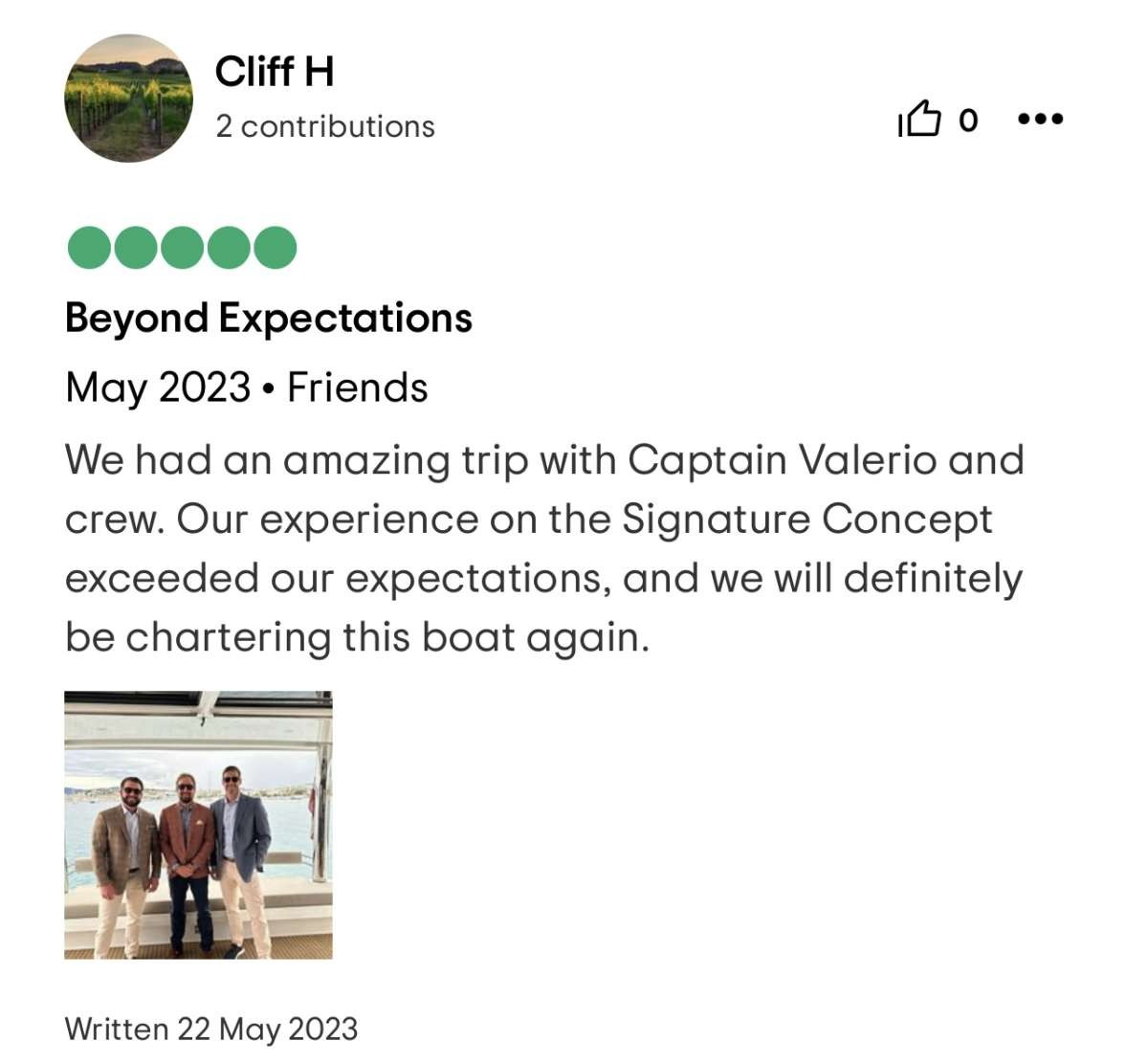Click the second green rating bubble
The width and height of the screenshot is (1148, 1063).
click(136, 248)
